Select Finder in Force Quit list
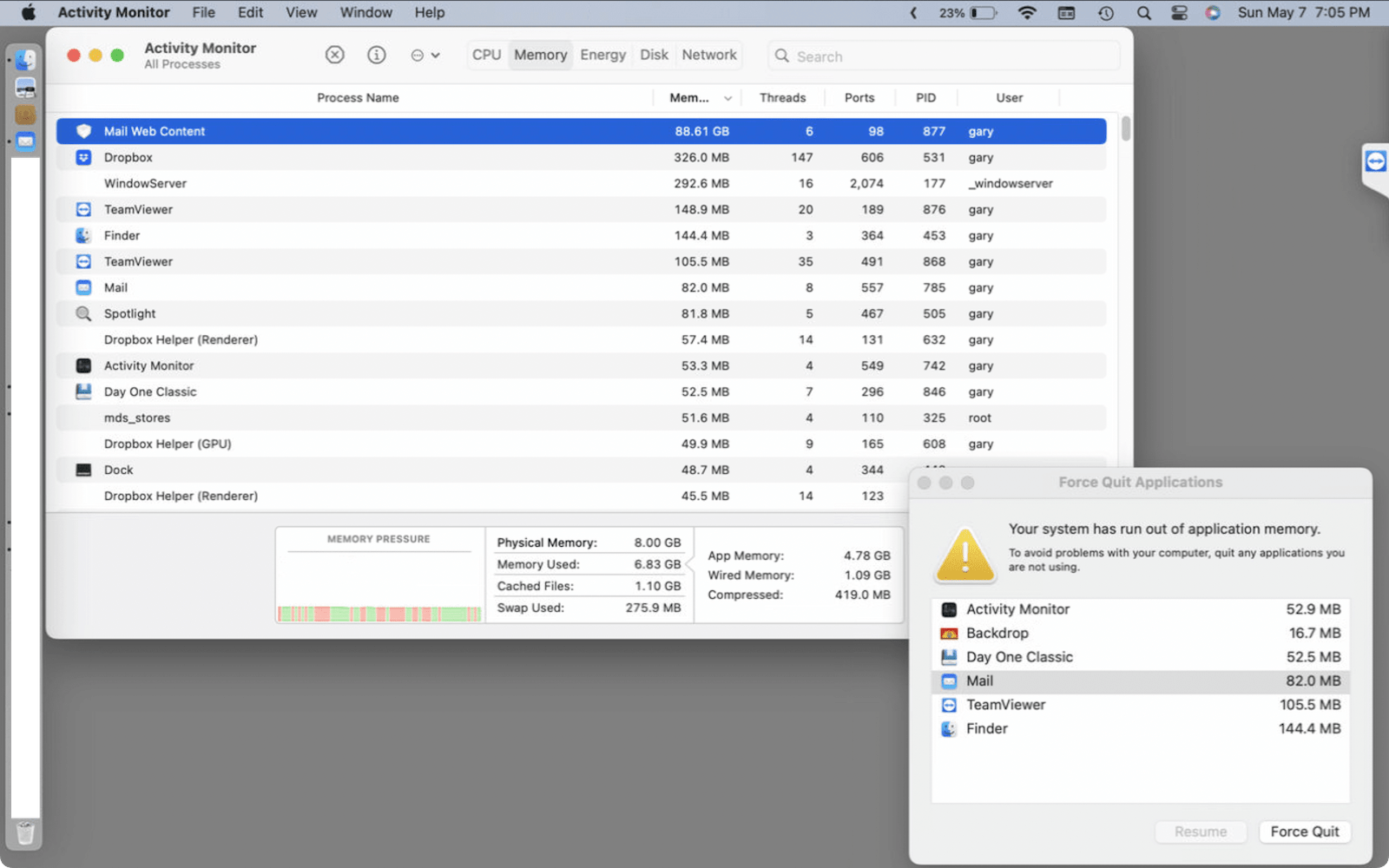Screen dimensions: 1389x868 (x=1140, y=729)
